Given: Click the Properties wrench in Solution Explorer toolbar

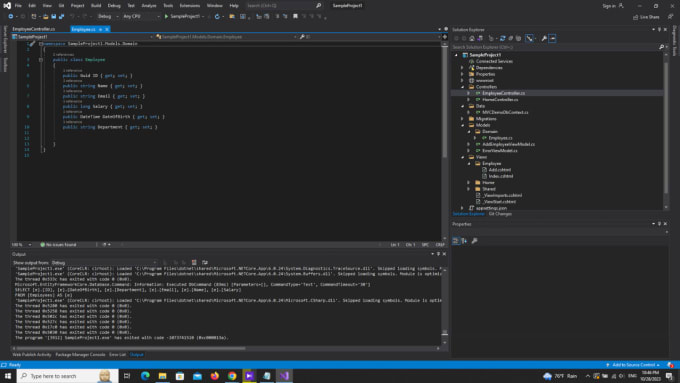Looking at the screenshot, I should pyautogui.click(x=544, y=39).
